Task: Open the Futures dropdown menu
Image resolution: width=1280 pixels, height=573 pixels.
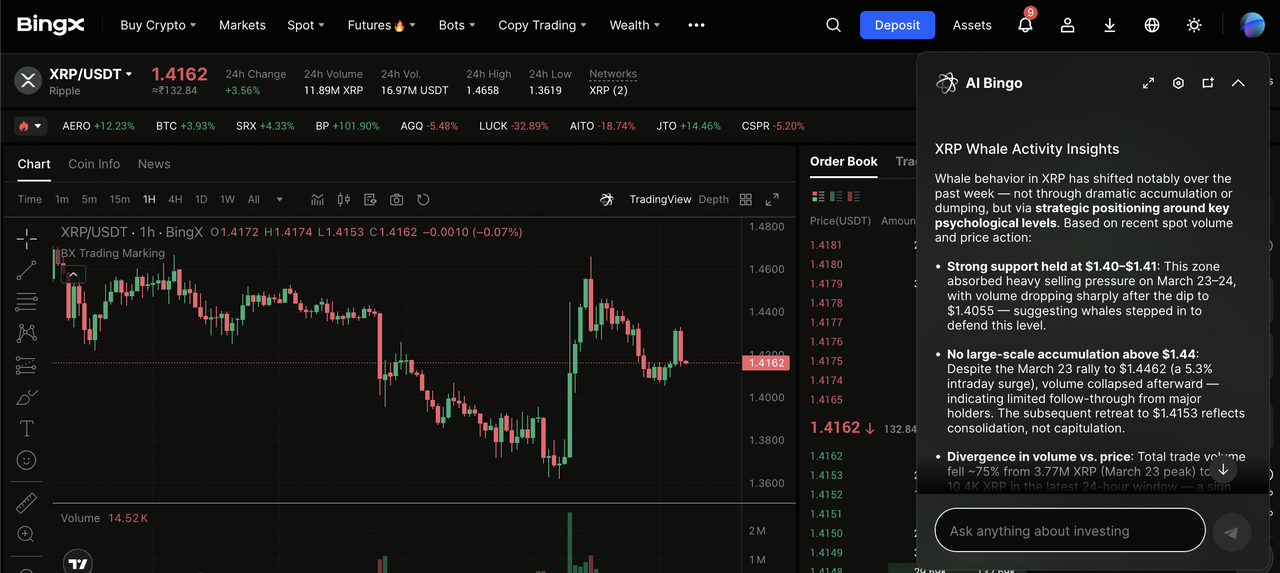Action: pos(381,25)
